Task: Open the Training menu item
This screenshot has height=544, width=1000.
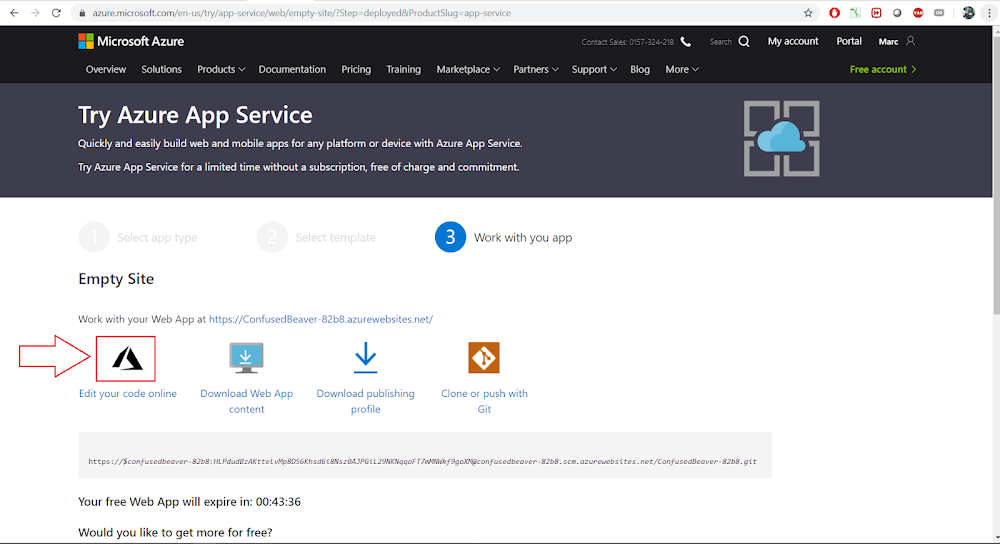Action: 404,70
